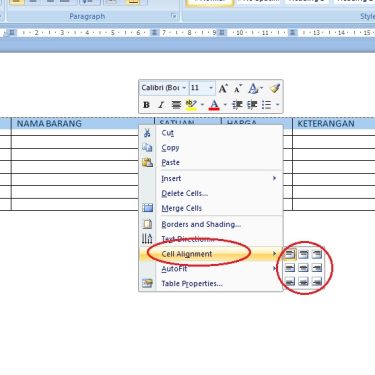Click the Shrink Font icon in mini toolbar
Image resolution: width=375 pixels, height=375 pixels.
(238, 89)
